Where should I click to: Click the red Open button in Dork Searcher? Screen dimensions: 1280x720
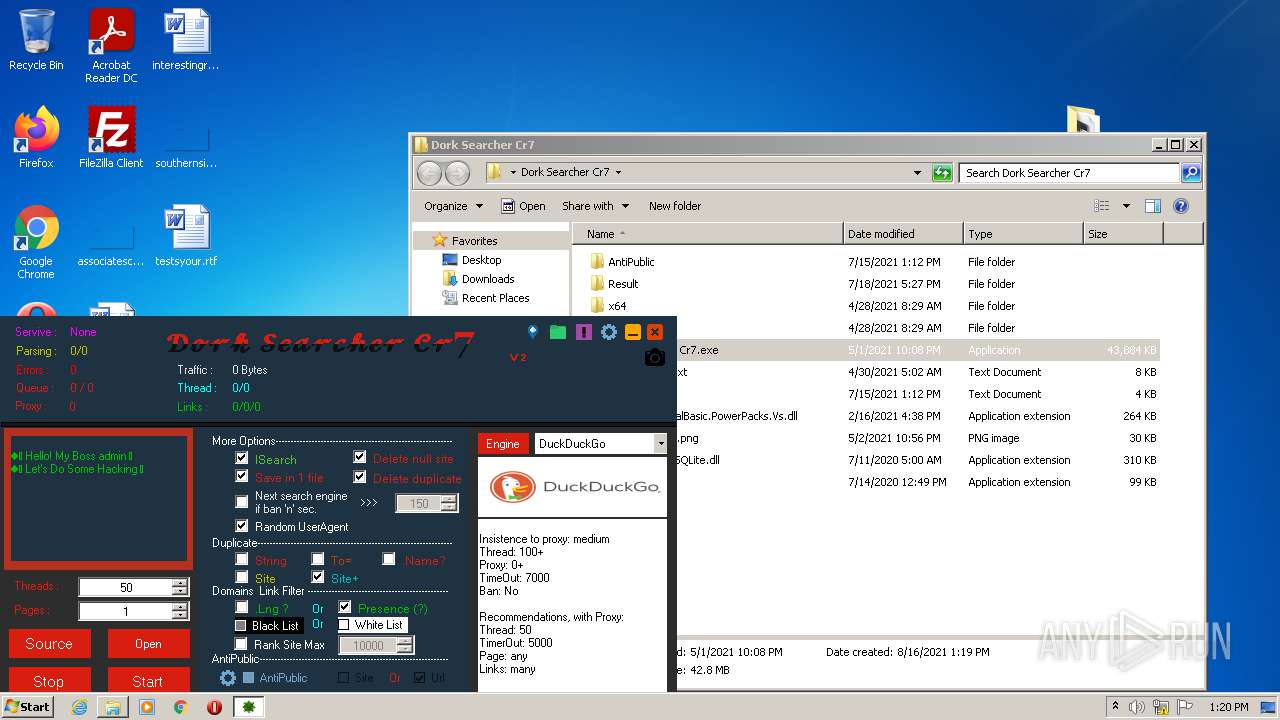148,644
